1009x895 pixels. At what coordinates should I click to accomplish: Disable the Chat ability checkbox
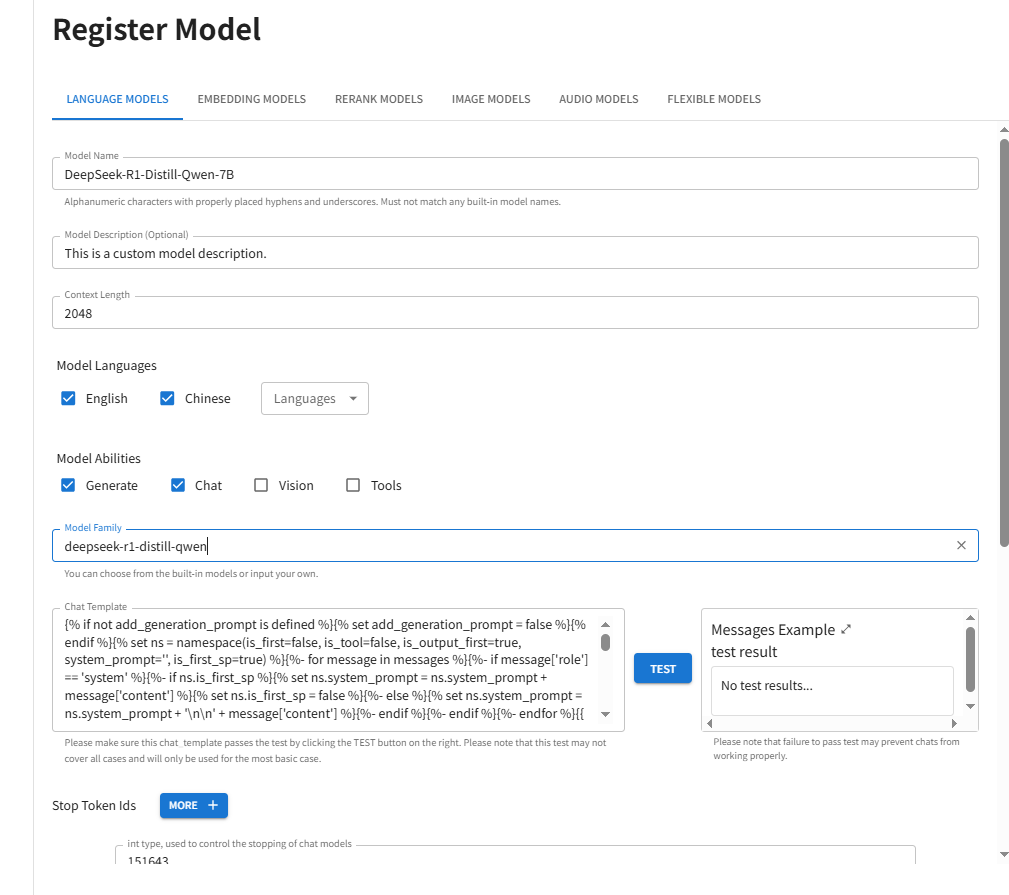[178, 485]
